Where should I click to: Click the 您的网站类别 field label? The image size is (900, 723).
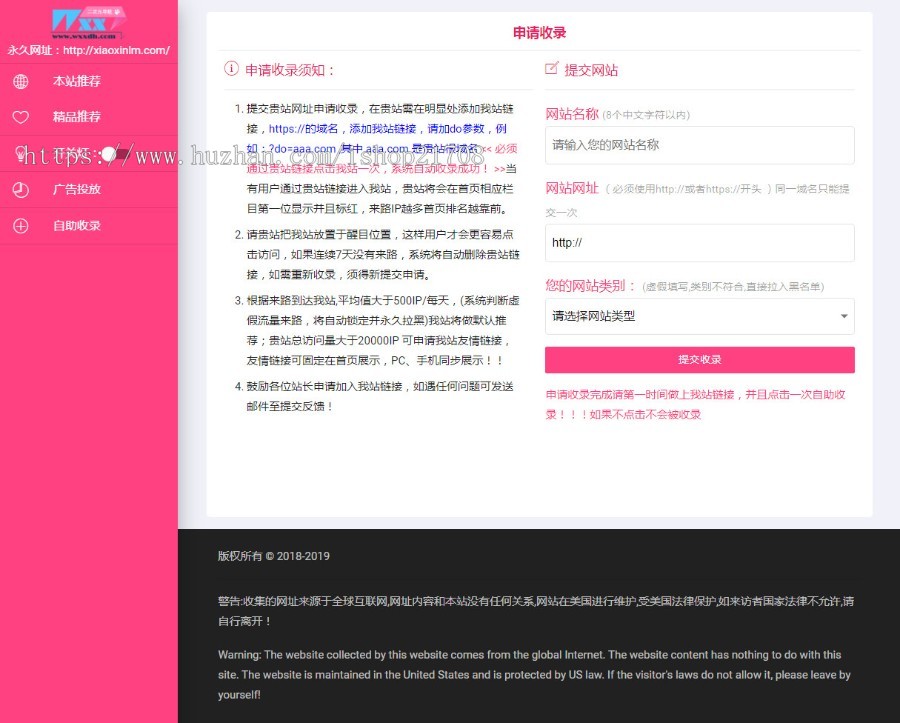591,286
